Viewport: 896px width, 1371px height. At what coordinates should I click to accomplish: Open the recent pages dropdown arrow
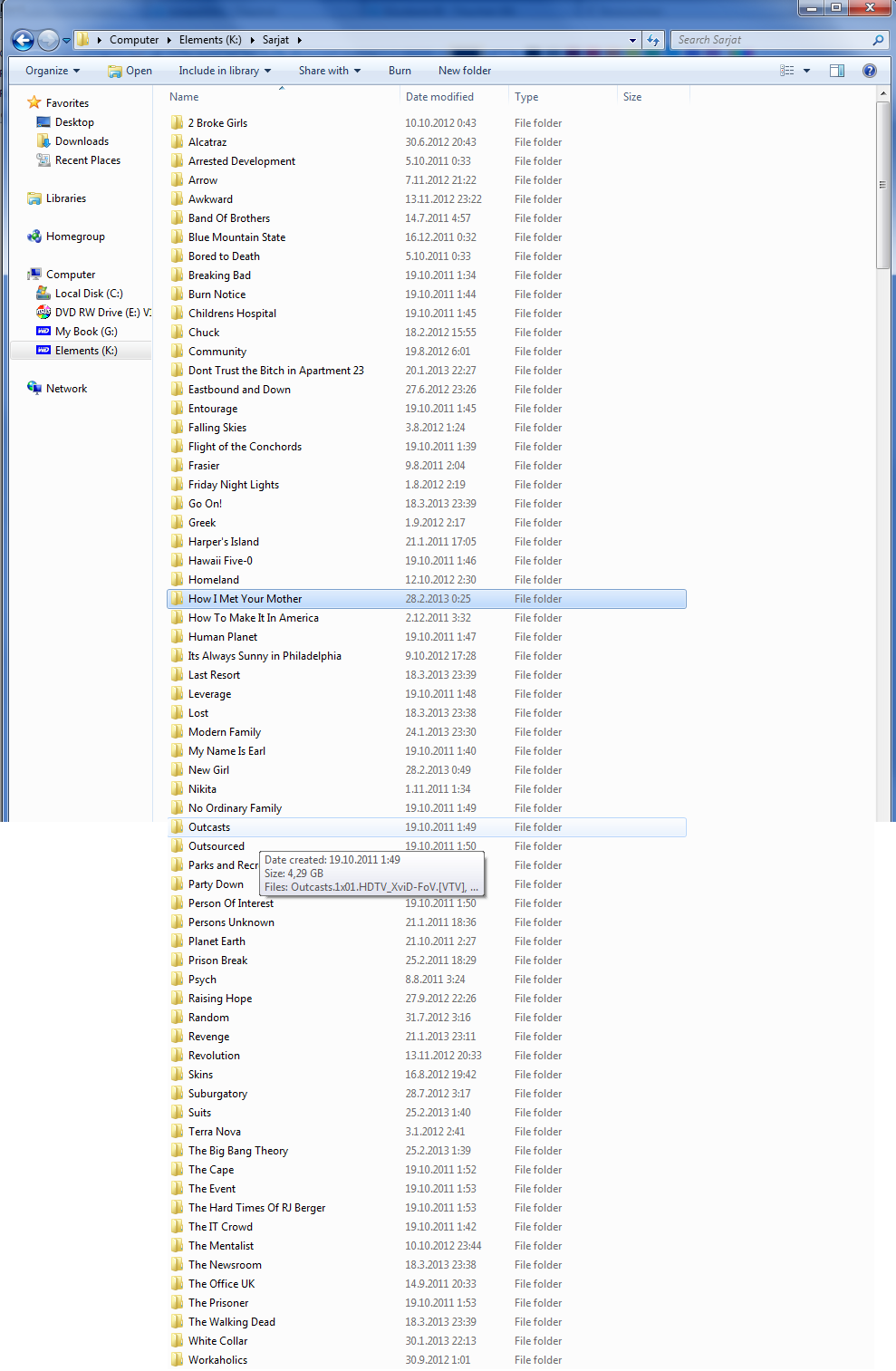[66, 41]
